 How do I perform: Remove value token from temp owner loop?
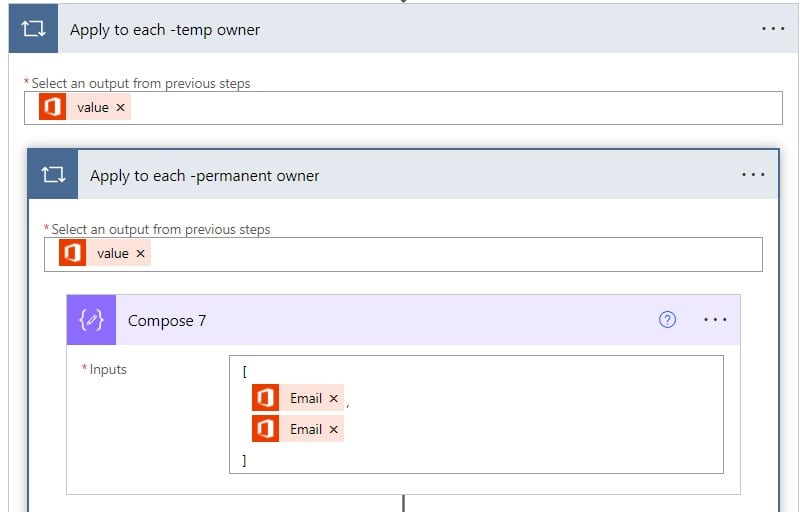(x=120, y=108)
